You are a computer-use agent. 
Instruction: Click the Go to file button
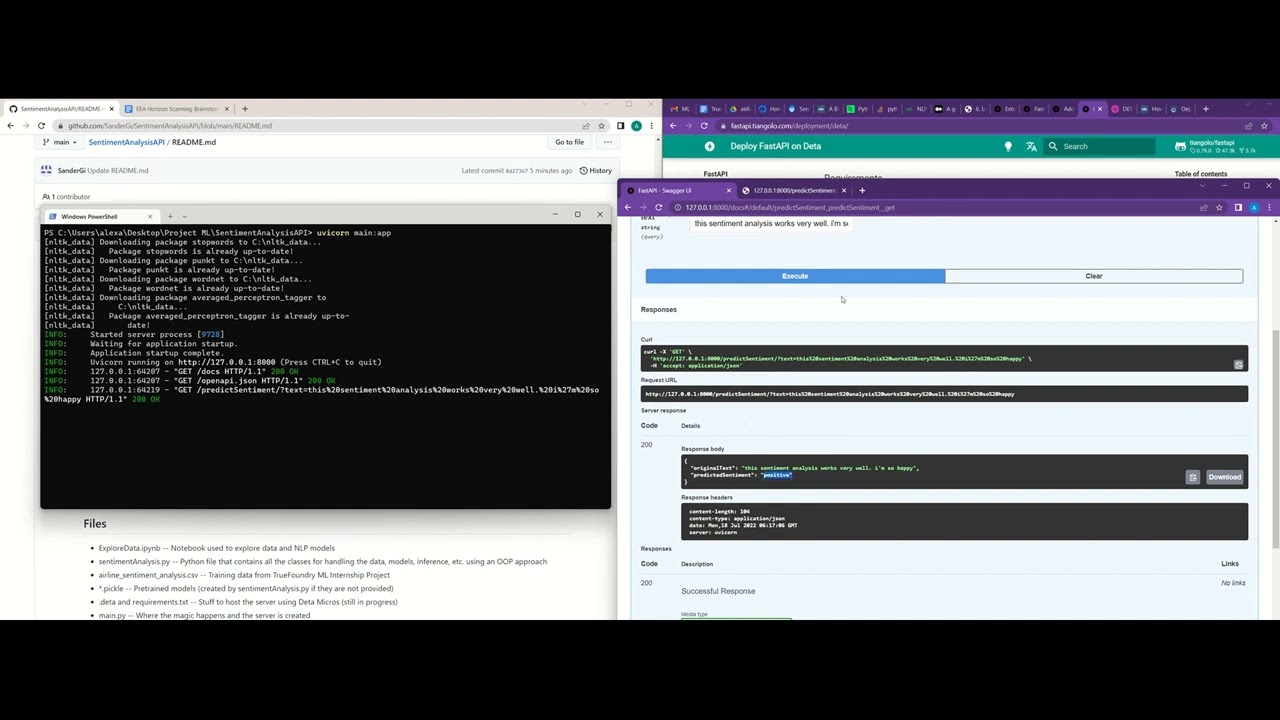point(569,142)
